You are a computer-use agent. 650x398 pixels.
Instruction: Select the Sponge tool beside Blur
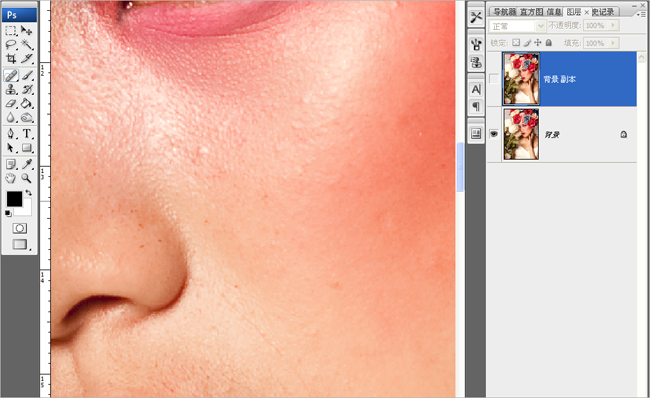(27, 117)
